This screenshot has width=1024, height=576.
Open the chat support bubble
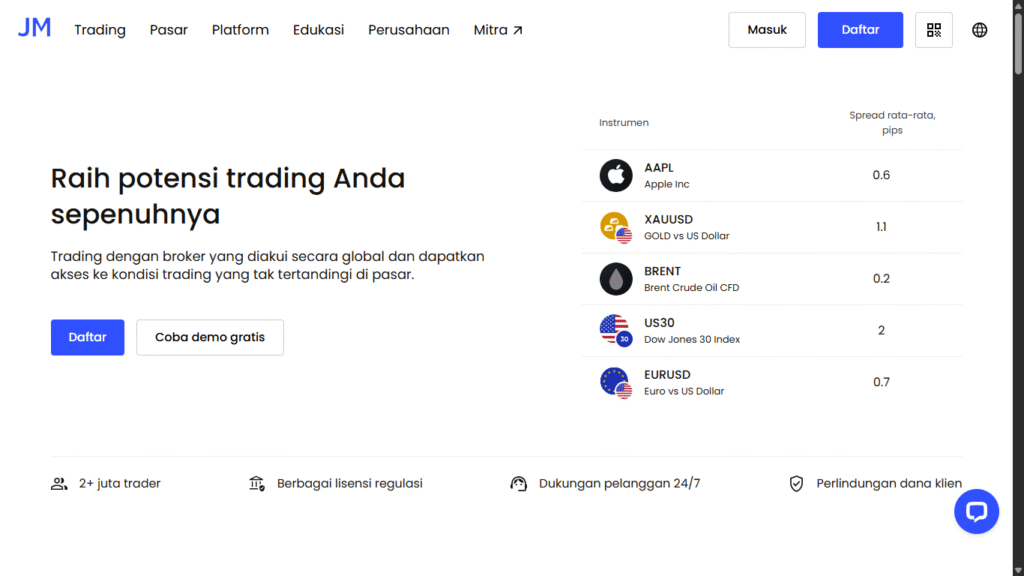976,511
